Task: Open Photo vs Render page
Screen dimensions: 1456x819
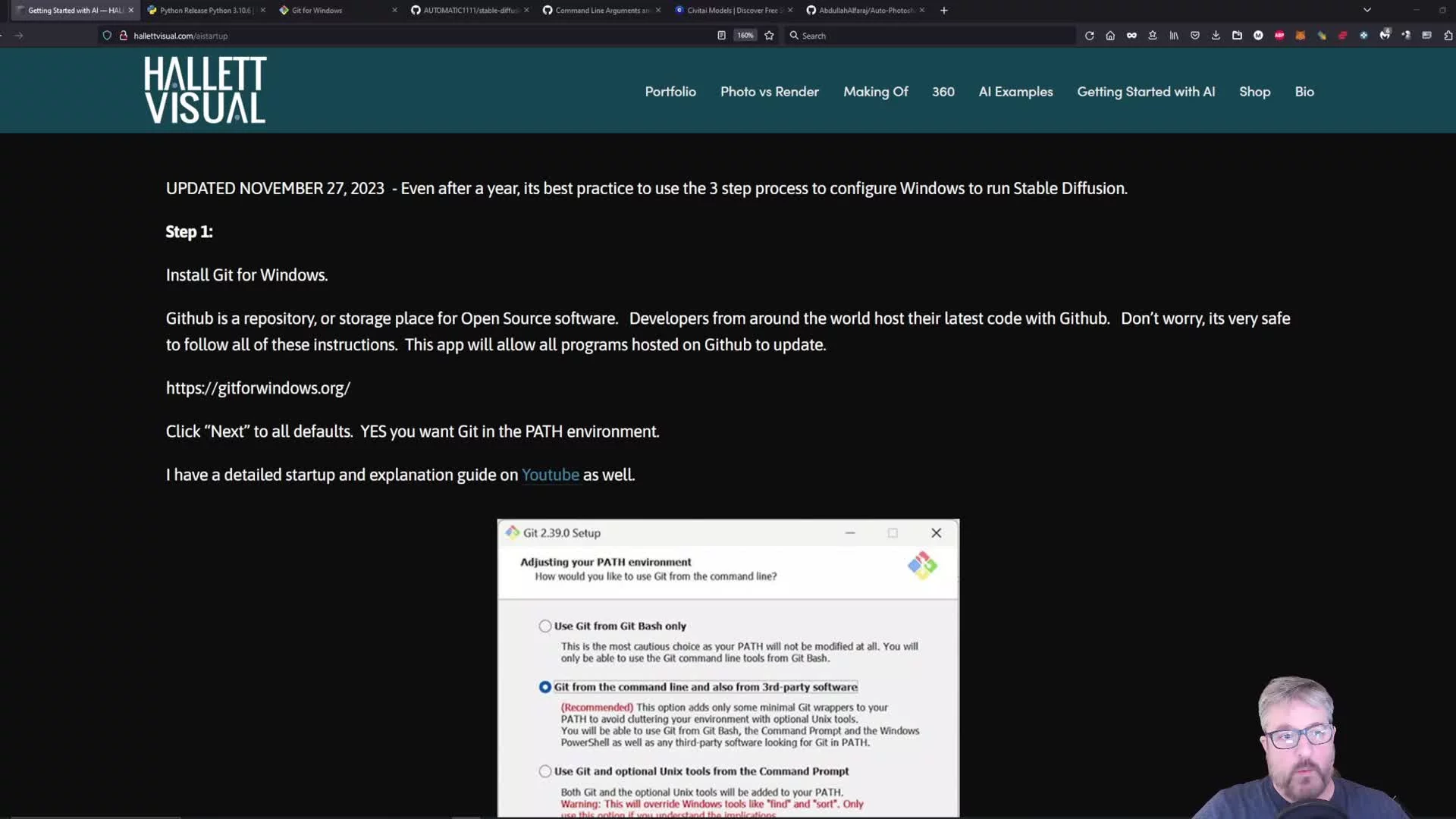Action: click(770, 92)
